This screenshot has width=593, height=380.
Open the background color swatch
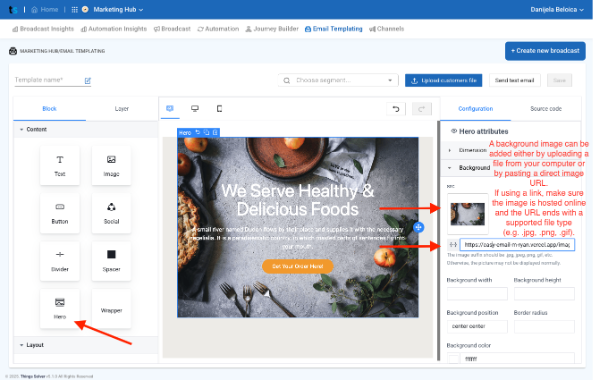(453, 358)
